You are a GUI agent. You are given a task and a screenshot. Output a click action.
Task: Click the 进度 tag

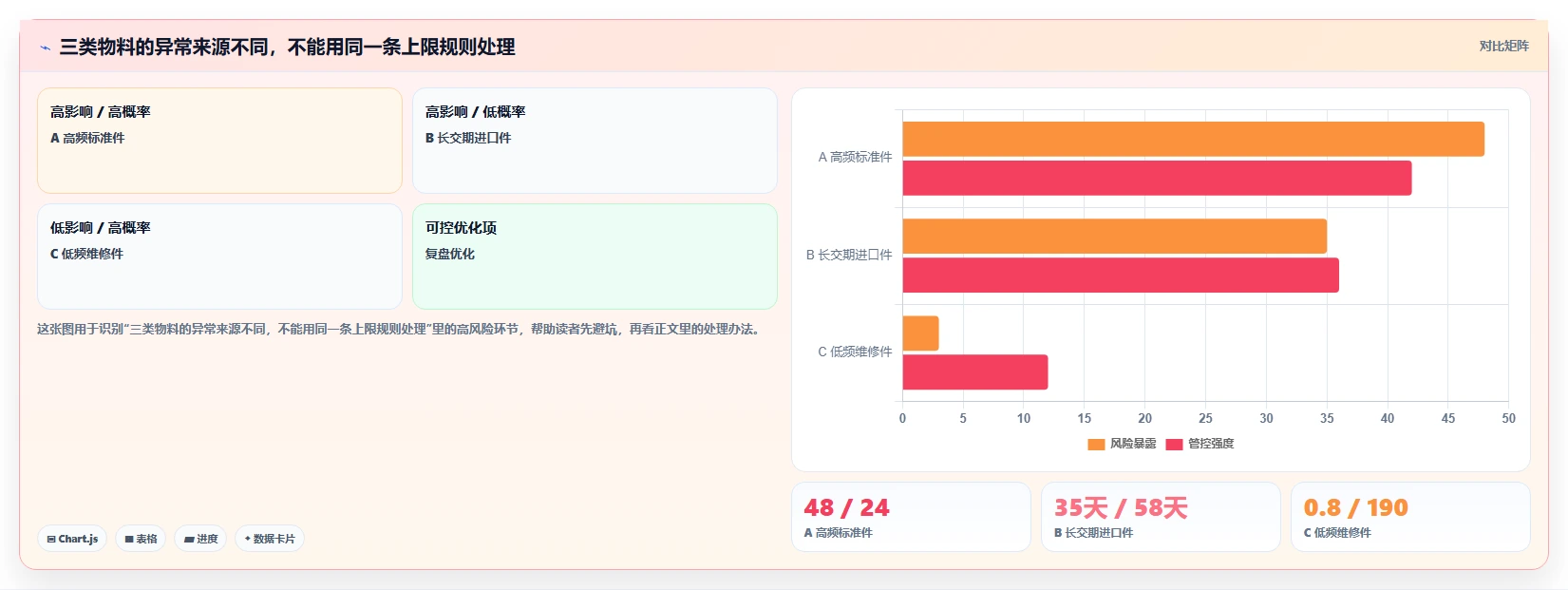click(200, 539)
